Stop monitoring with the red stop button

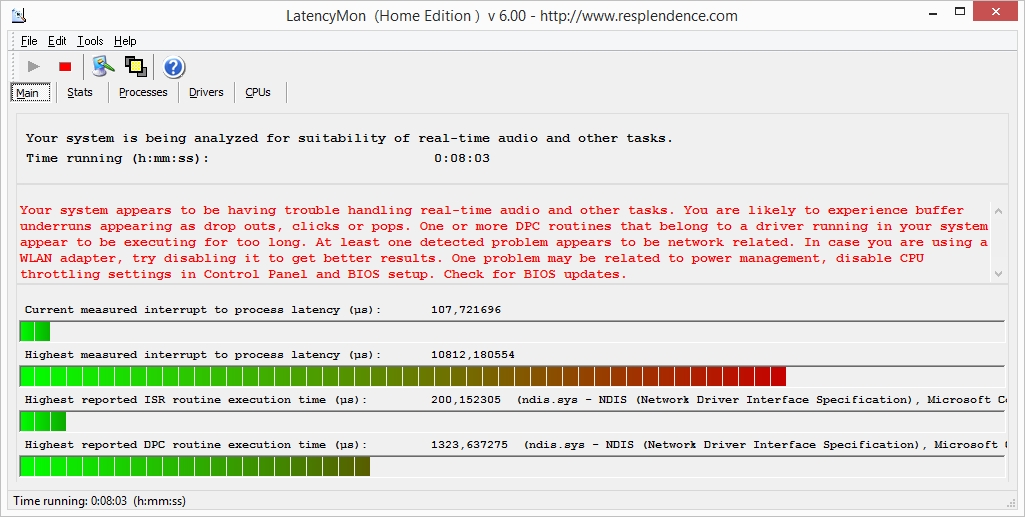point(65,66)
